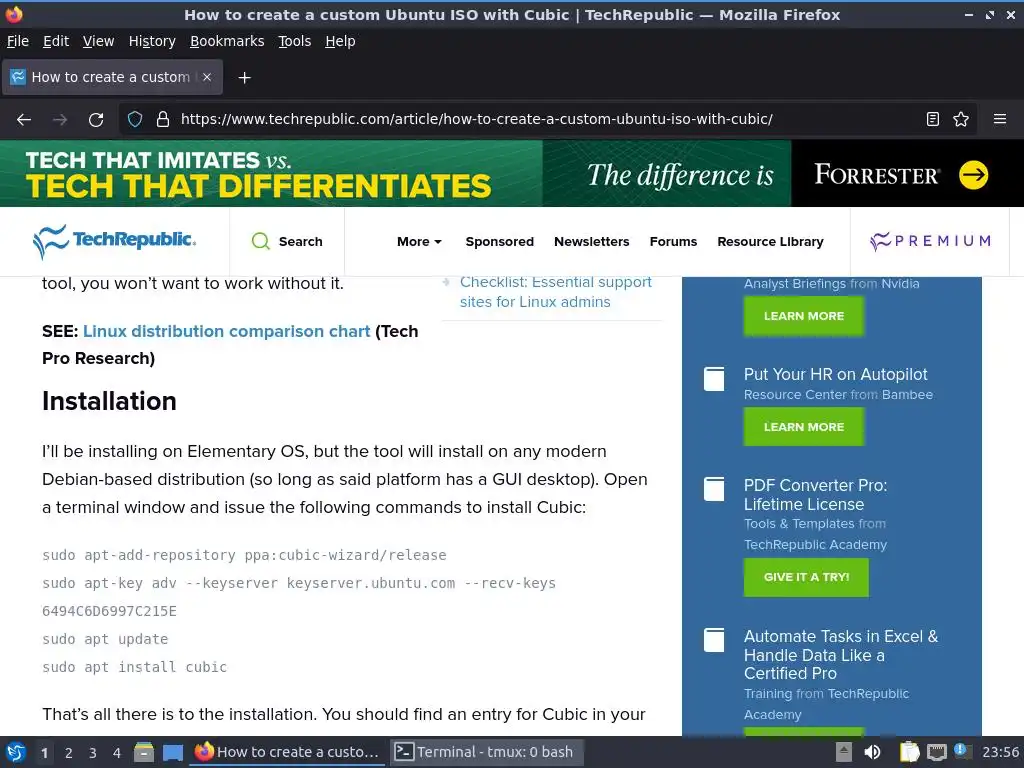Open the volume control in the tray

[872, 752]
